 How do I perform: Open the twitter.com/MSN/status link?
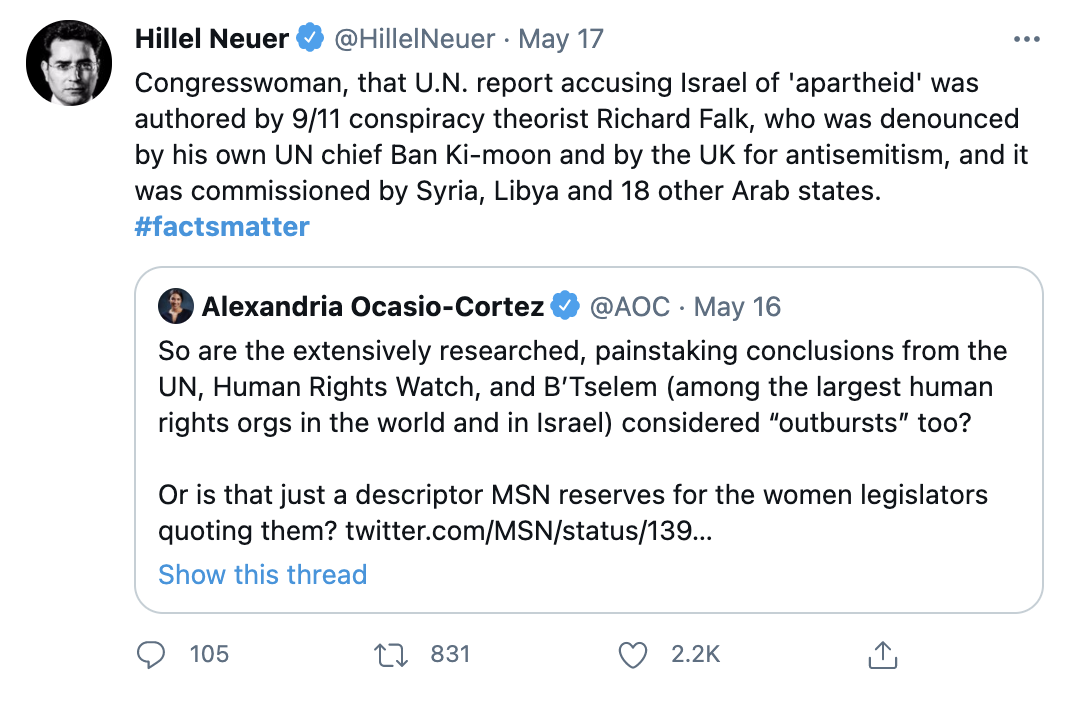(528, 531)
